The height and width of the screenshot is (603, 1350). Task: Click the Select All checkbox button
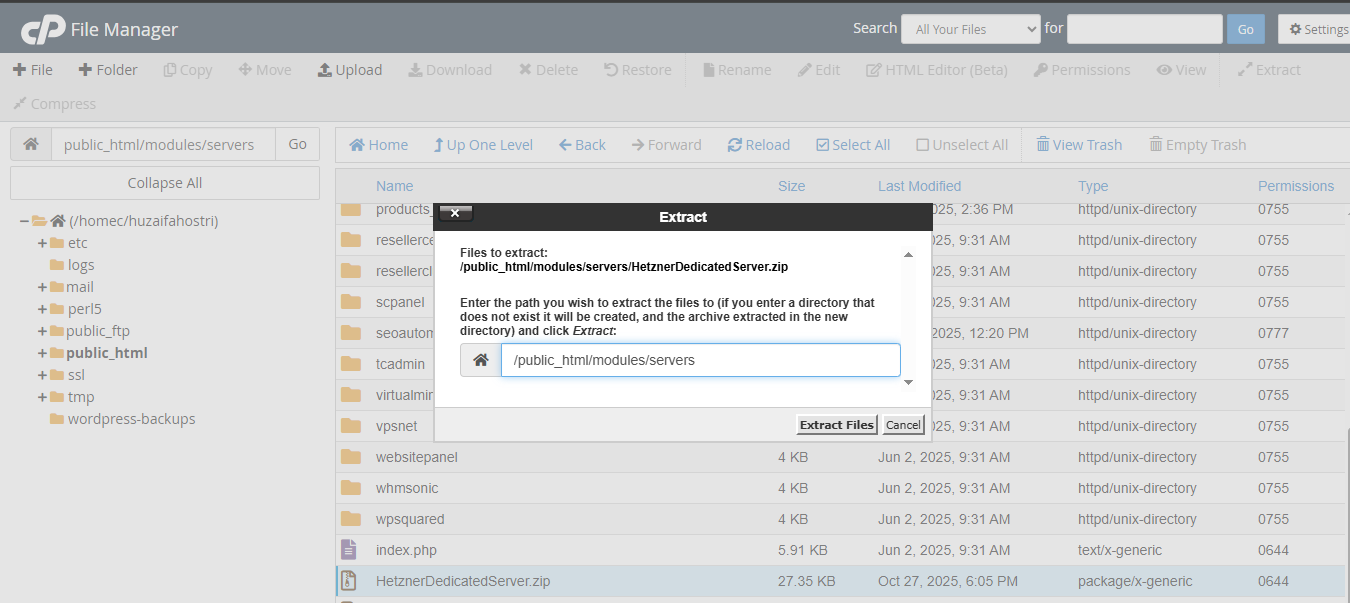[823, 145]
